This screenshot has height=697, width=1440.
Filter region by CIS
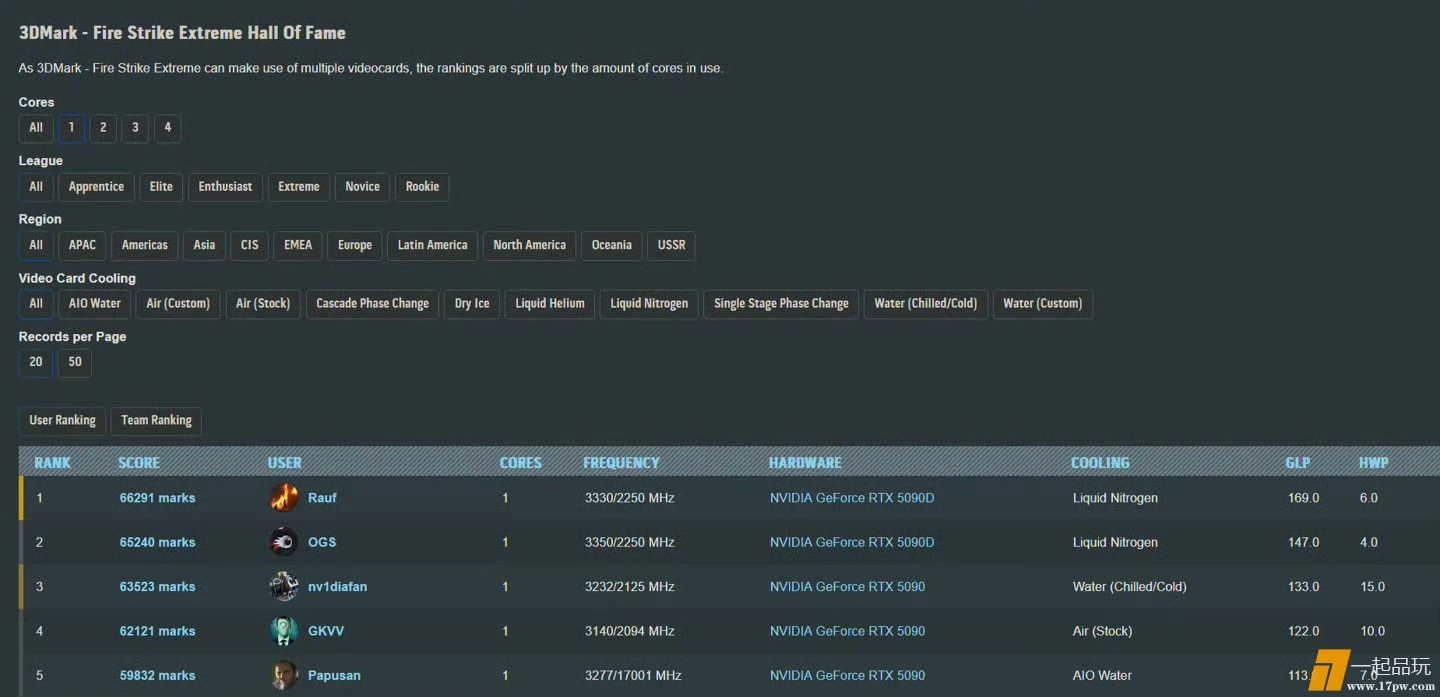249,245
